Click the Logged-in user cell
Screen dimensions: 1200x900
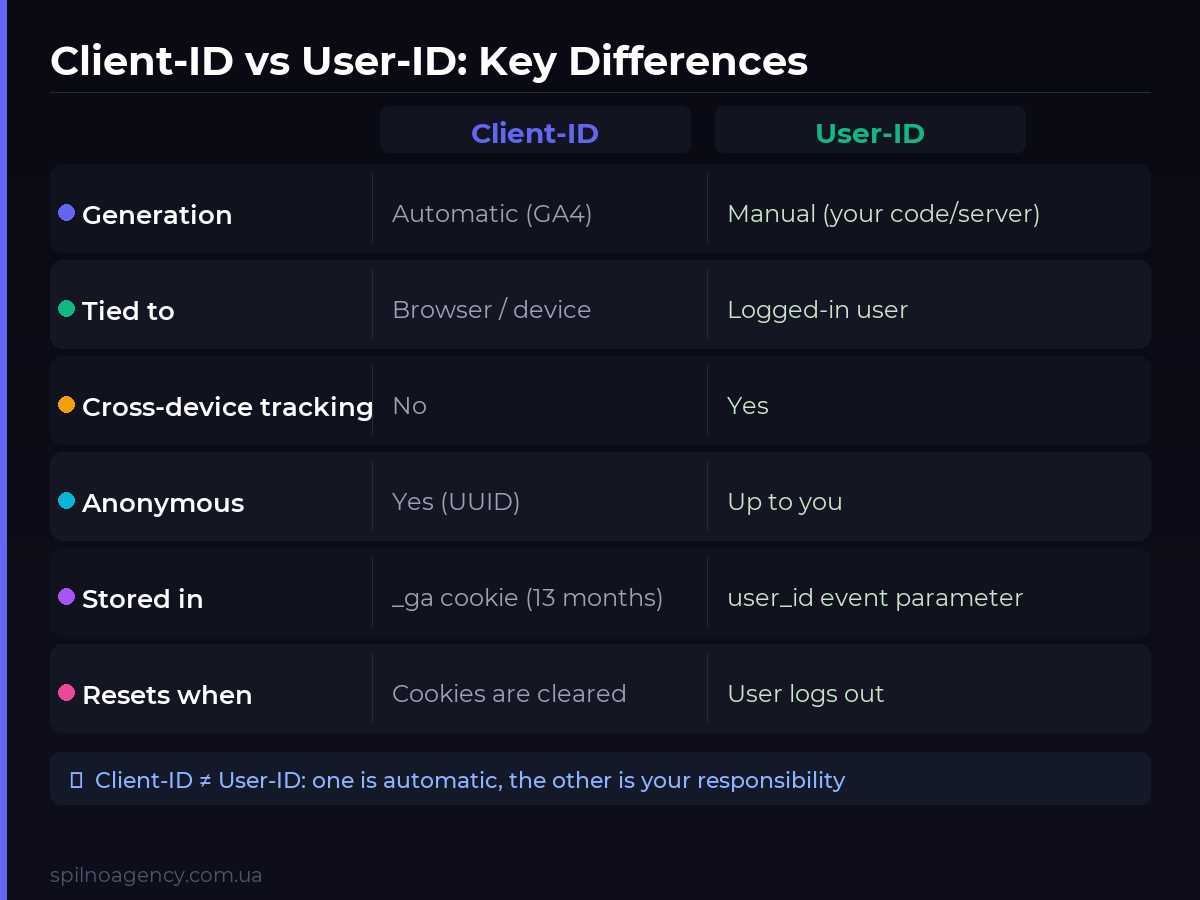pos(817,310)
